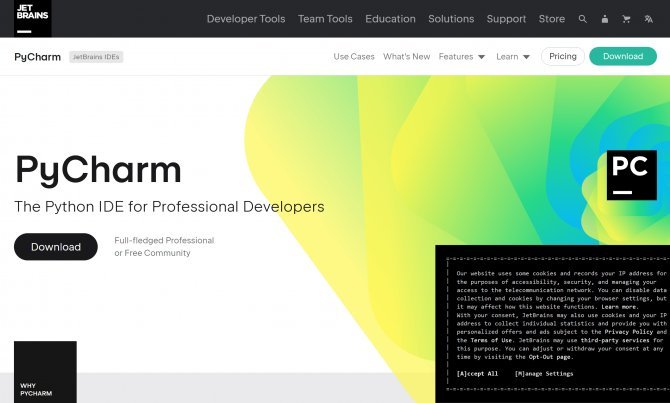Click 'or Free Community' text
670x403 pixels.
pos(152,253)
